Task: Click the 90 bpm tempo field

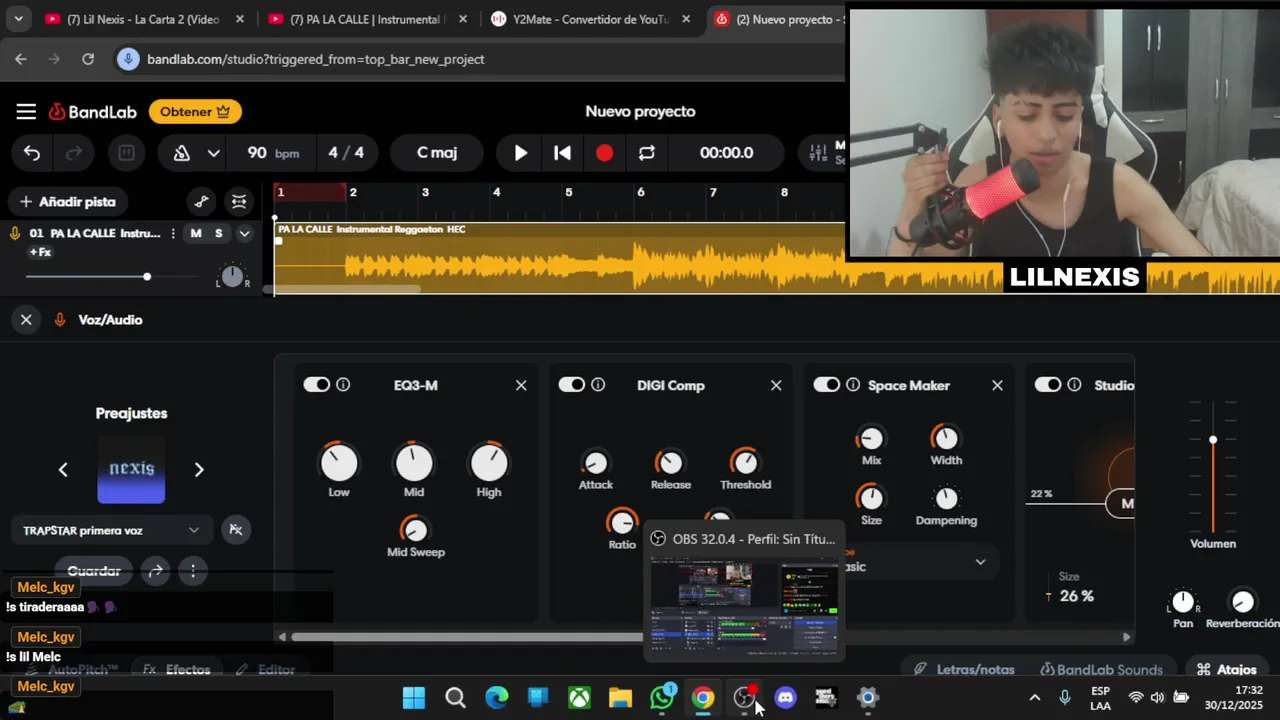Action: coord(273,153)
